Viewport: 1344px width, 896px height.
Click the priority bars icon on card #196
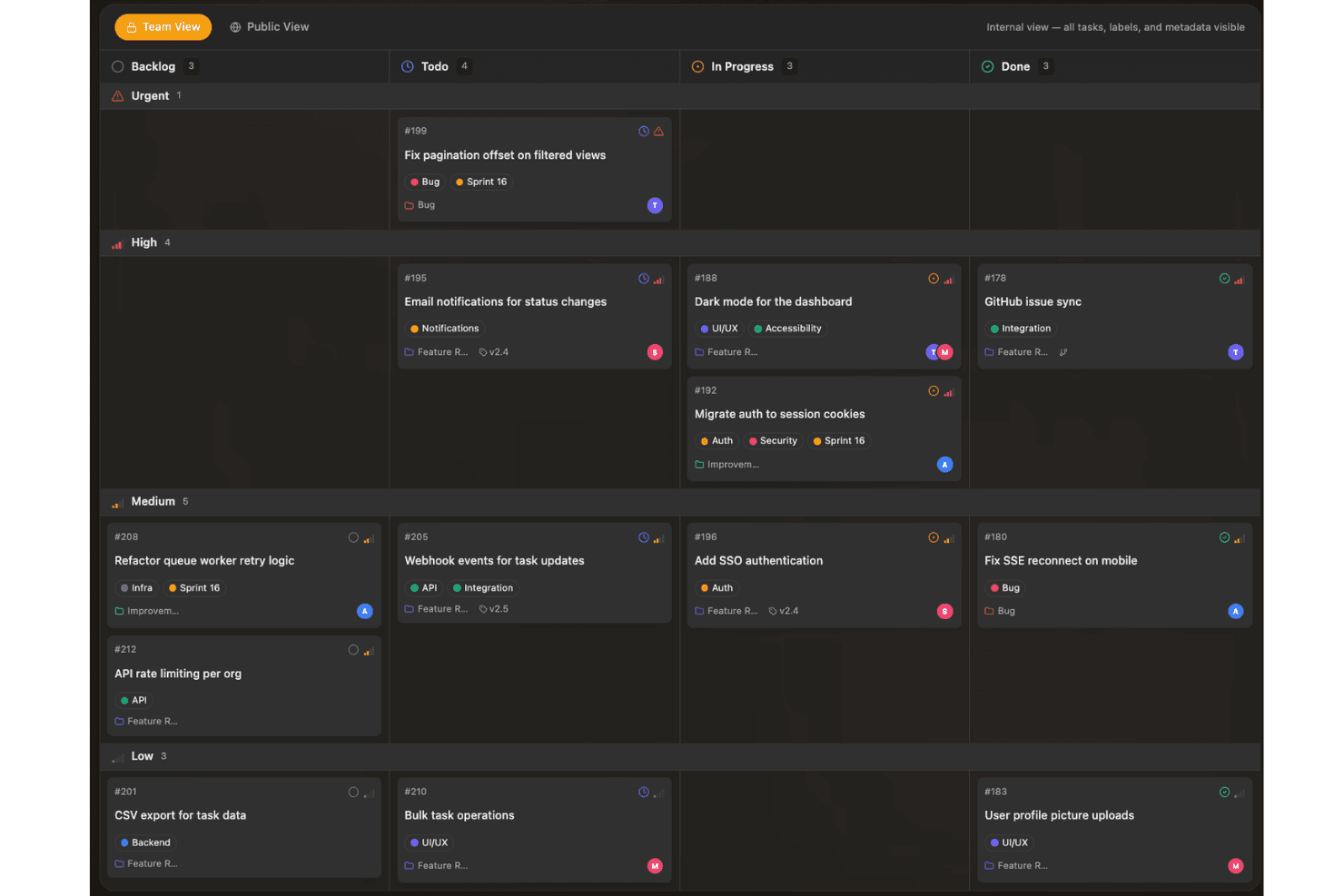[x=949, y=538]
